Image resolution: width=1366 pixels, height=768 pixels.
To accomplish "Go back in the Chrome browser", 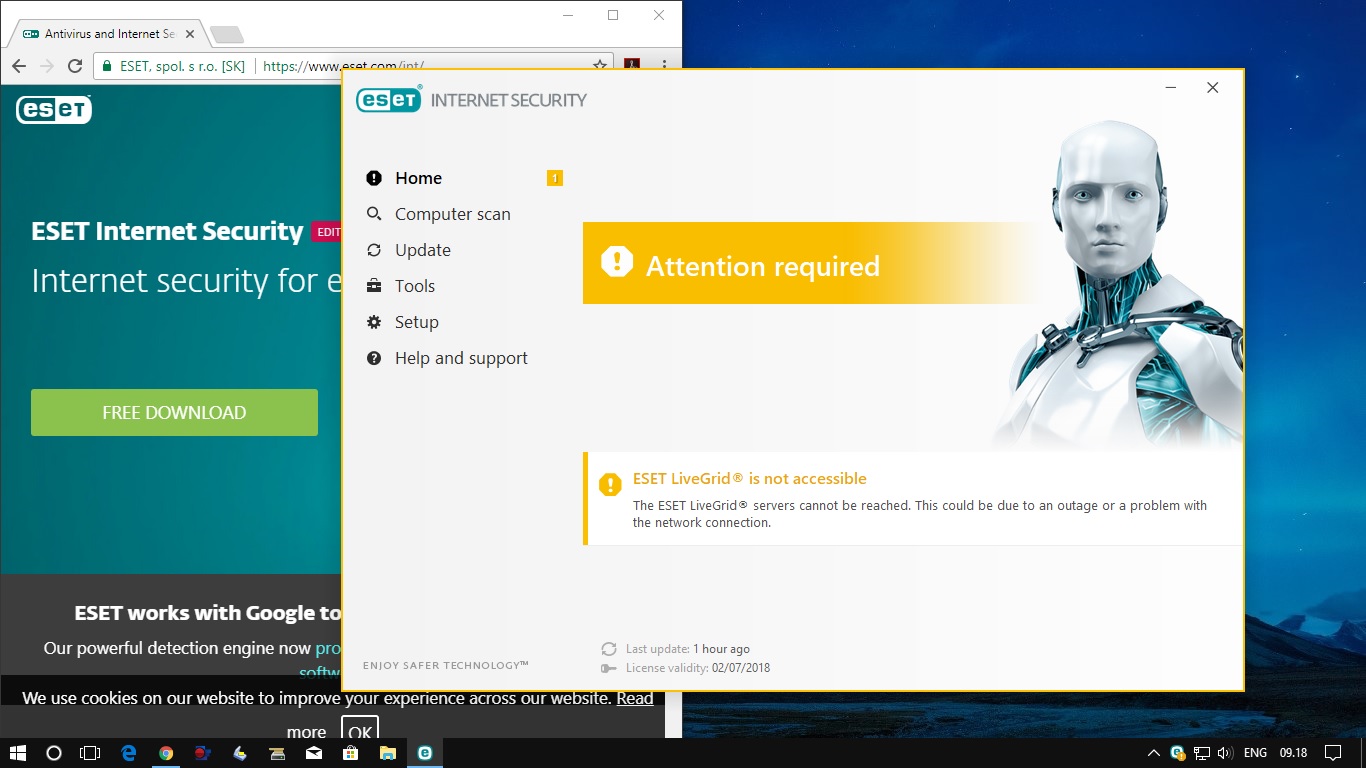I will 19,66.
